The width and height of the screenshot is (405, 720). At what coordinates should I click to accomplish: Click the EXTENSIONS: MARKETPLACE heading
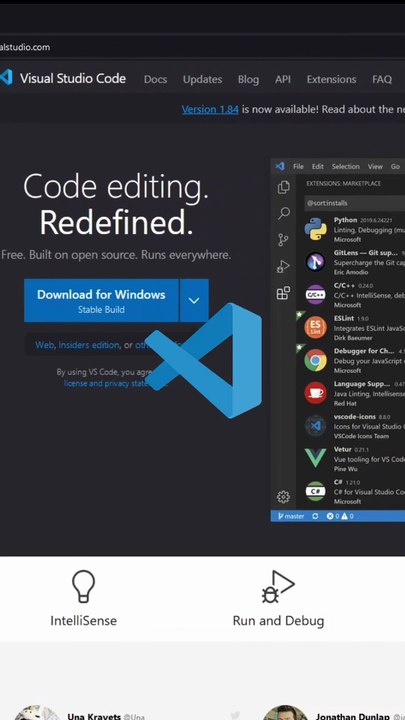click(x=343, y=183)
